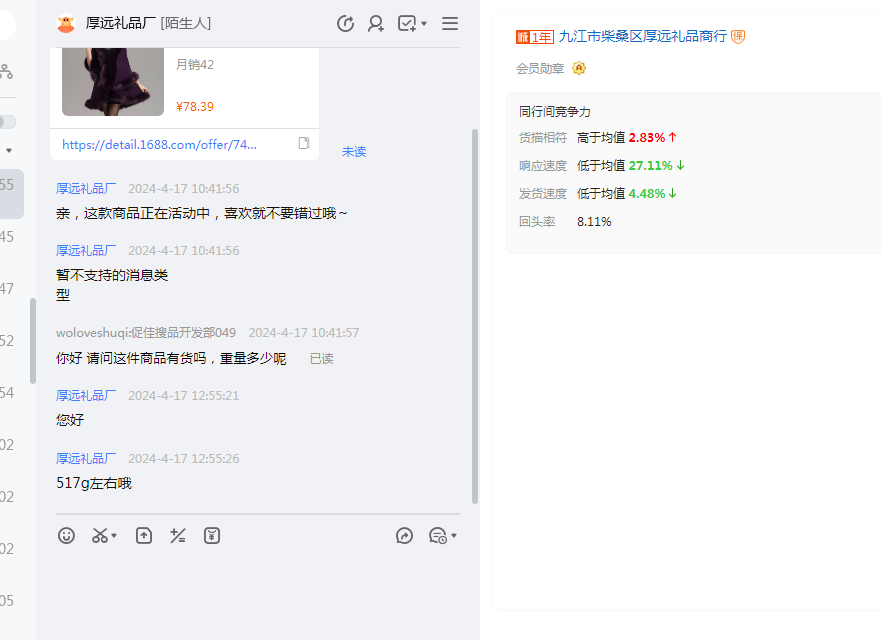Click the 月销42 sales text
Image resolution: width=881 pixels, height=640 pixels.
coord(195,65)
